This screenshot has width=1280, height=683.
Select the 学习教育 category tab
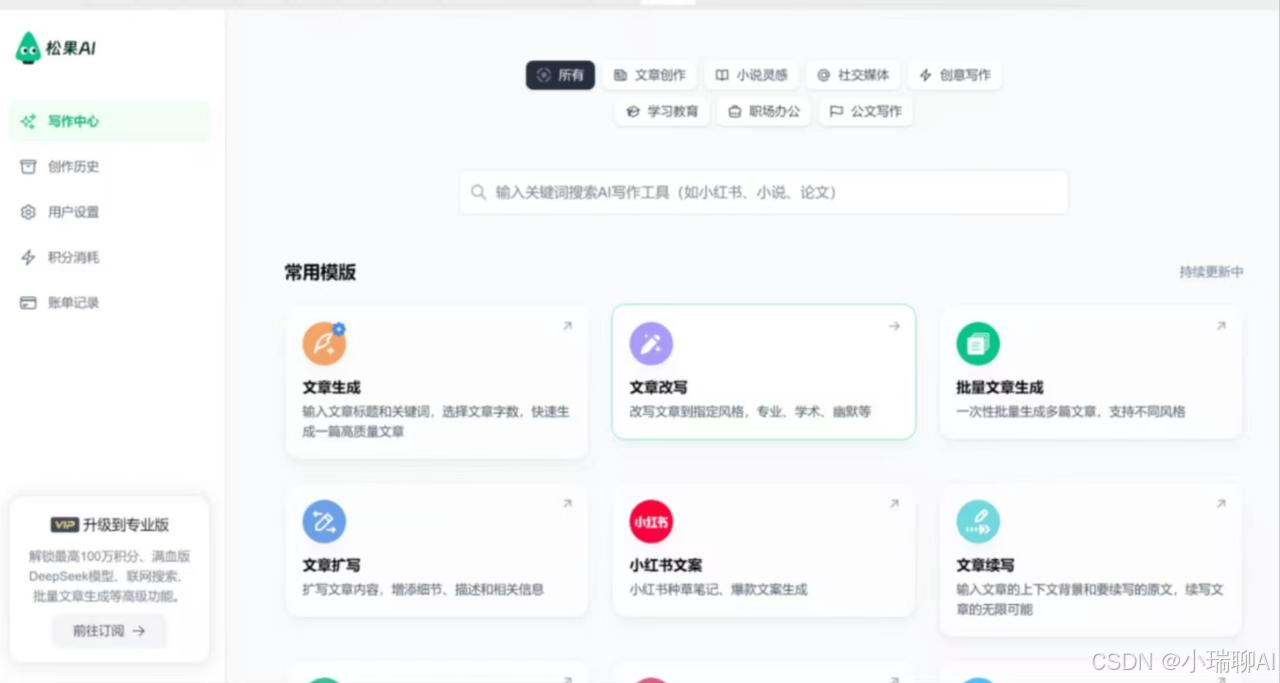click(662, 111)
